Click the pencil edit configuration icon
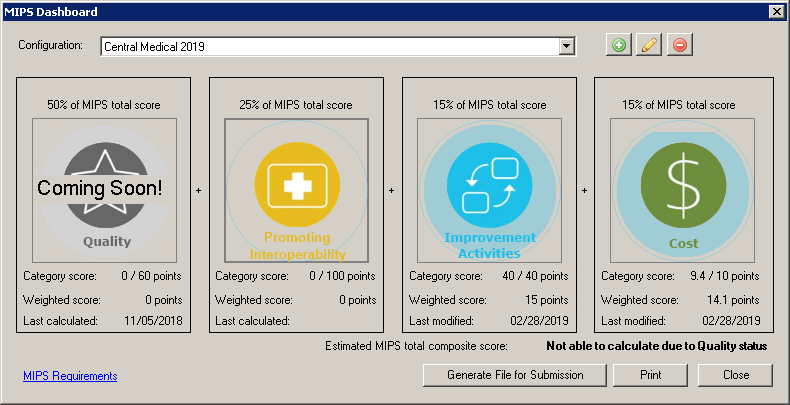This screenshot has width=790, height=405. pyautogui.click(x=650, y=46)
